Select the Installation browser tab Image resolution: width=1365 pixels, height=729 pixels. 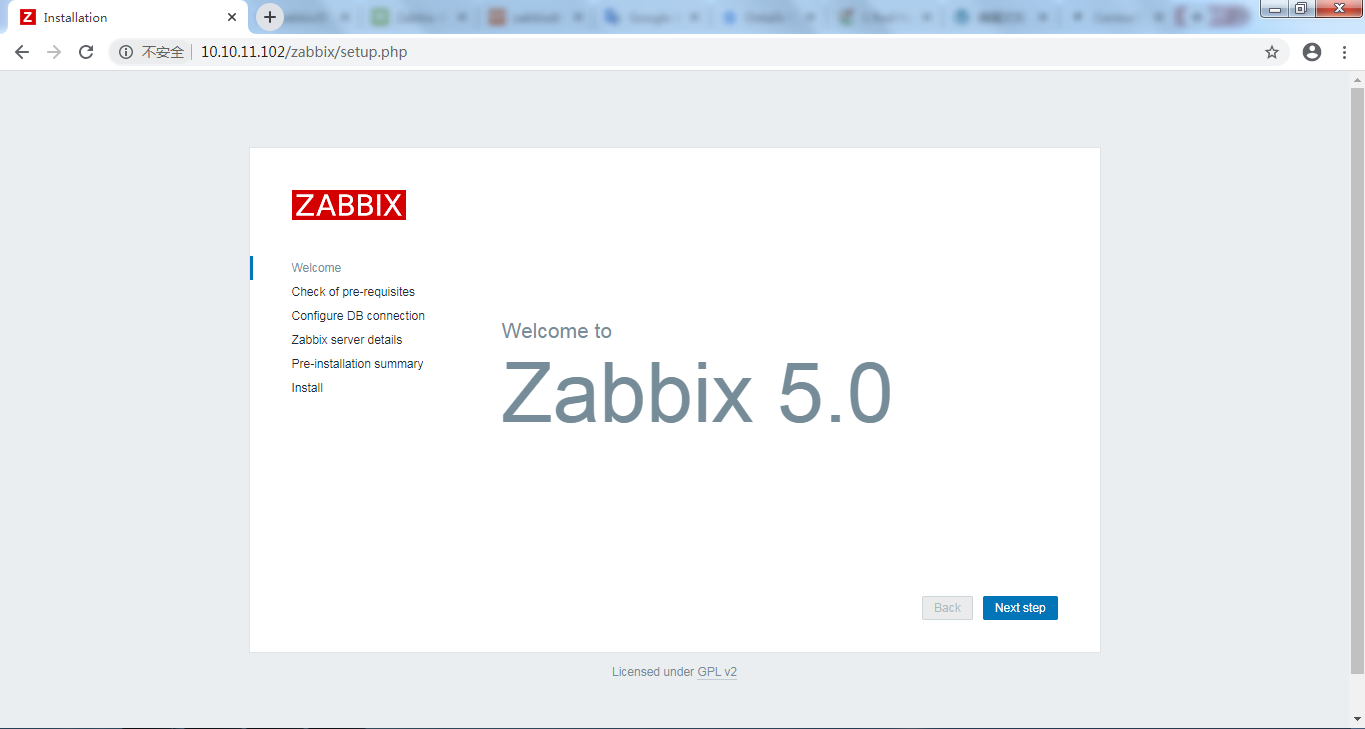tap(128, 17)
